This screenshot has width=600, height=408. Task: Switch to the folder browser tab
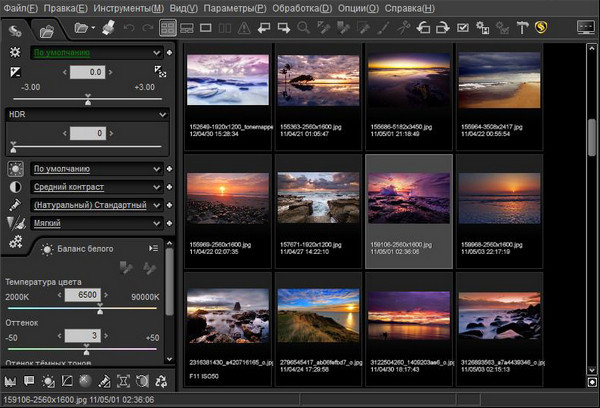pos(47,31)
